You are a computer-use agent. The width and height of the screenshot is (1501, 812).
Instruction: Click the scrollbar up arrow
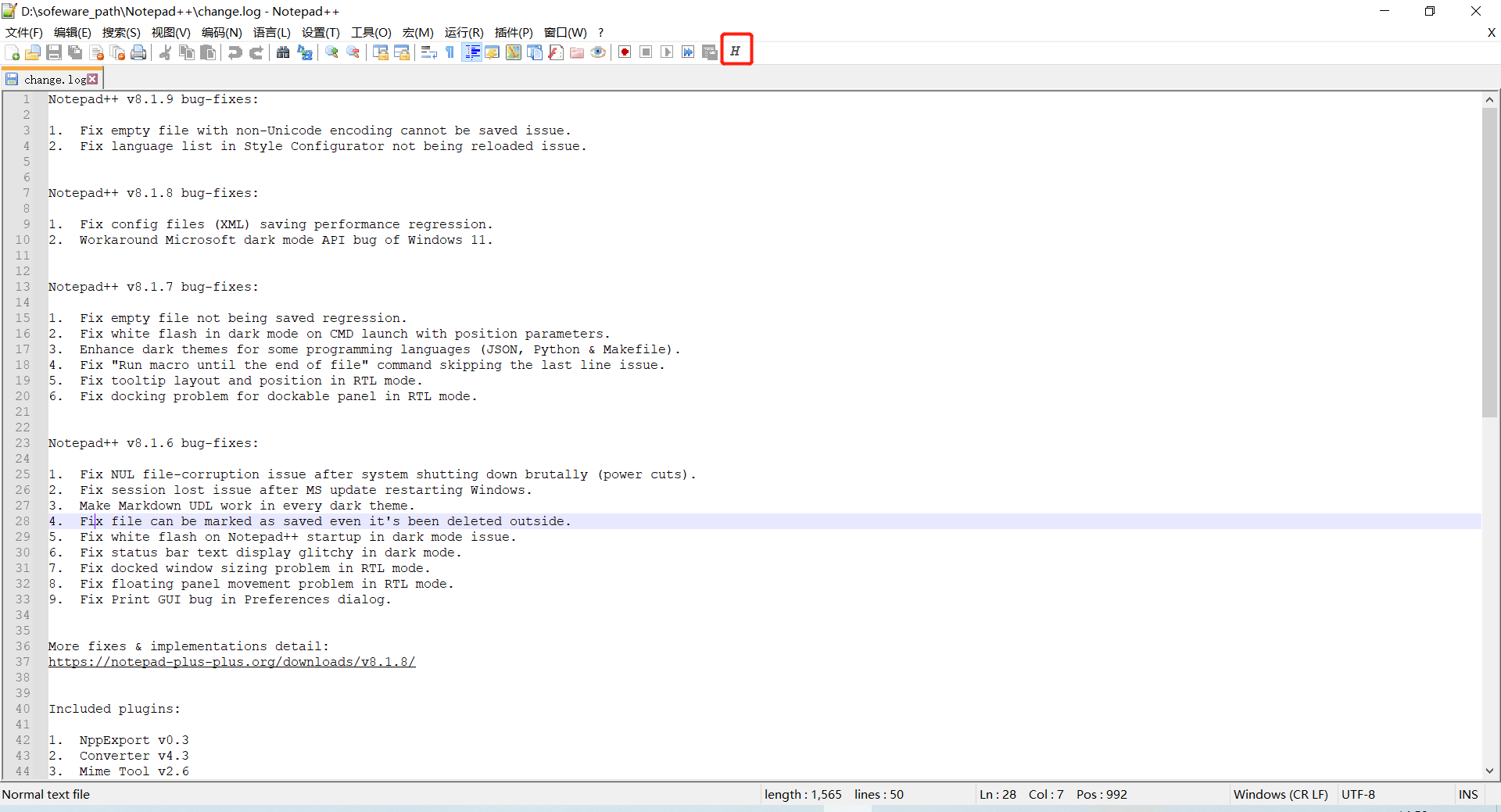pos(1489,99)
